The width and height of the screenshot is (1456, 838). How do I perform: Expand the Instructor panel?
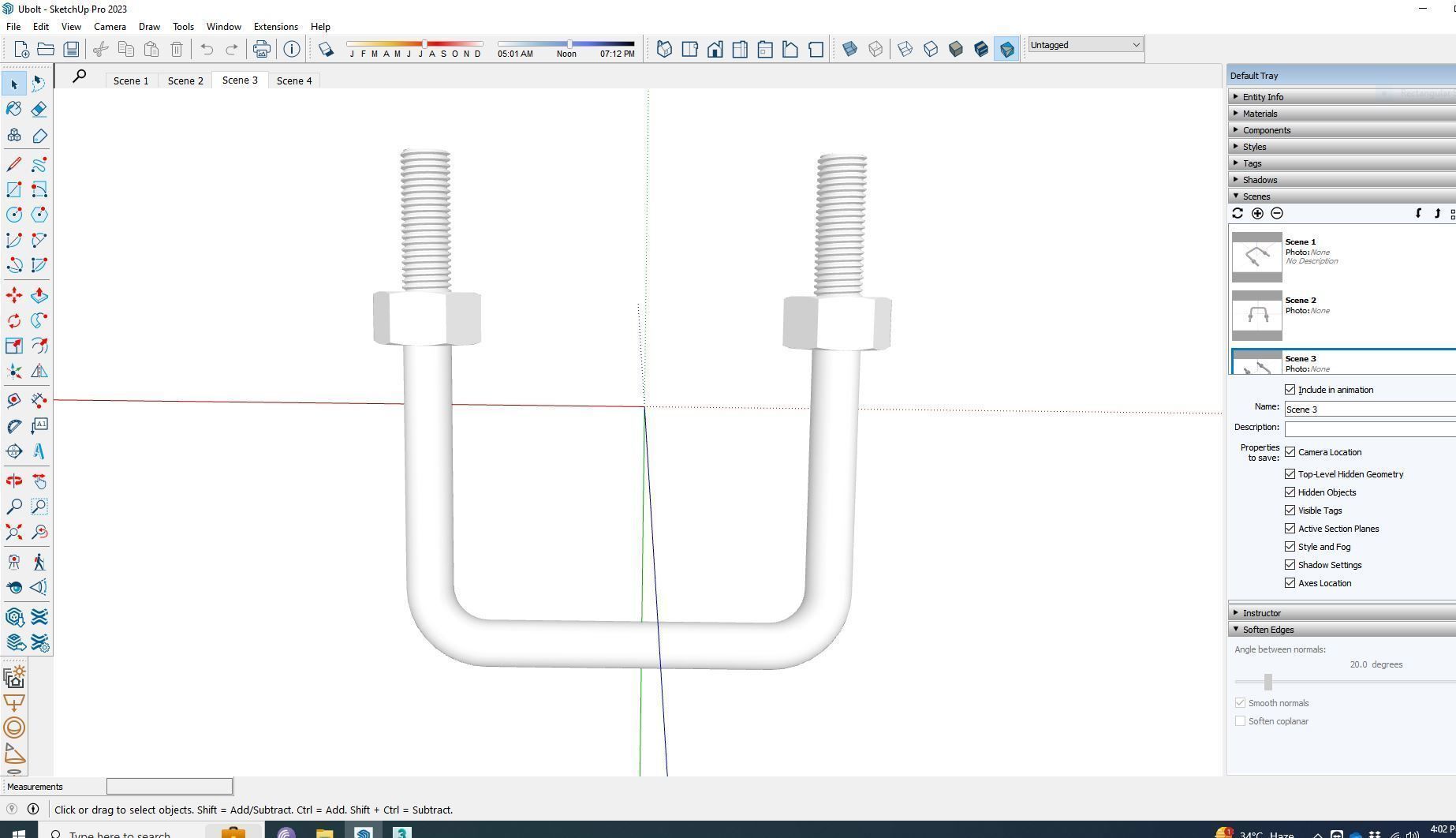tap(1342, 613)
